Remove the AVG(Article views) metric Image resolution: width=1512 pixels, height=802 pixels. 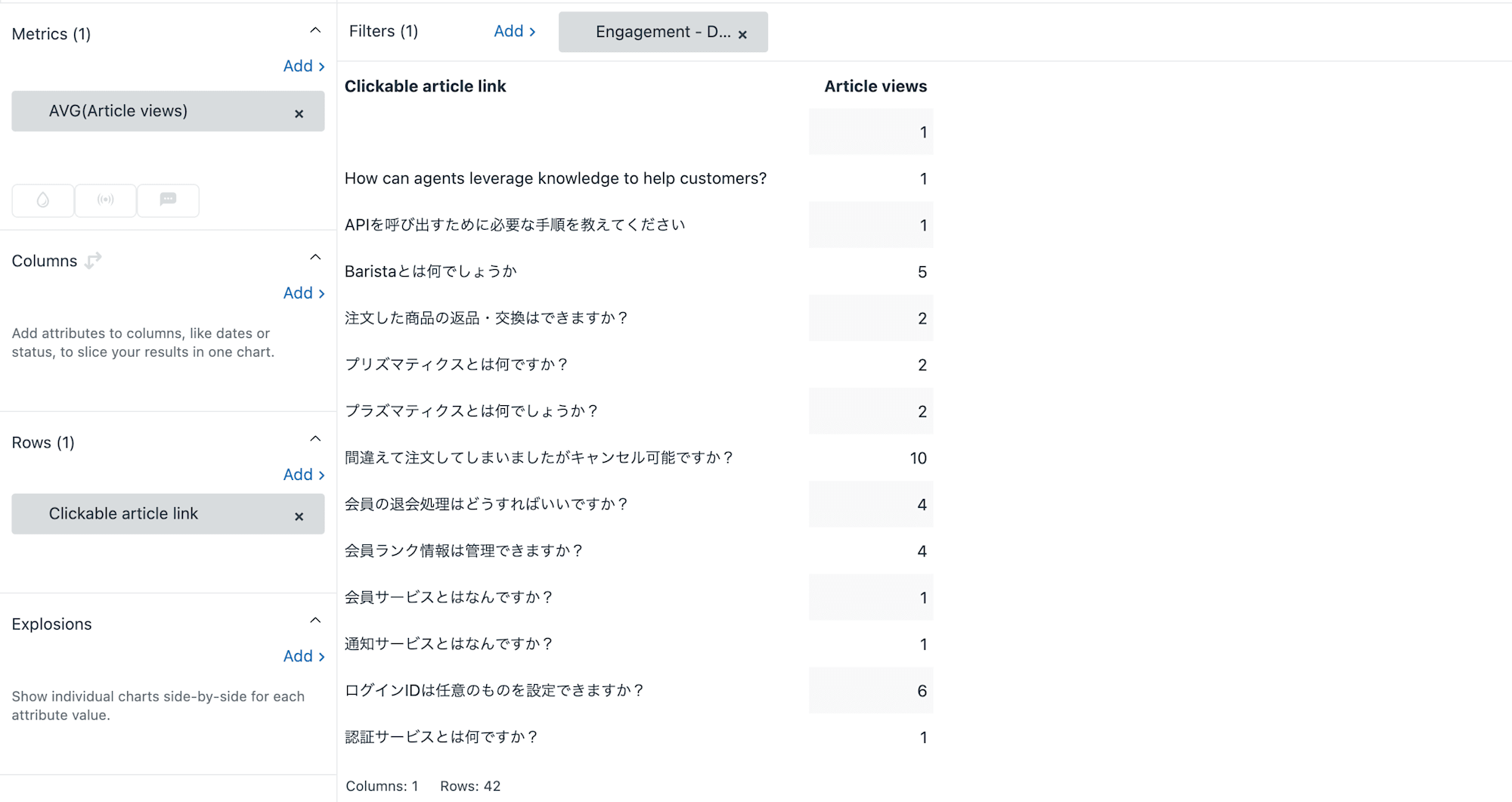click(x=299, y=114)
